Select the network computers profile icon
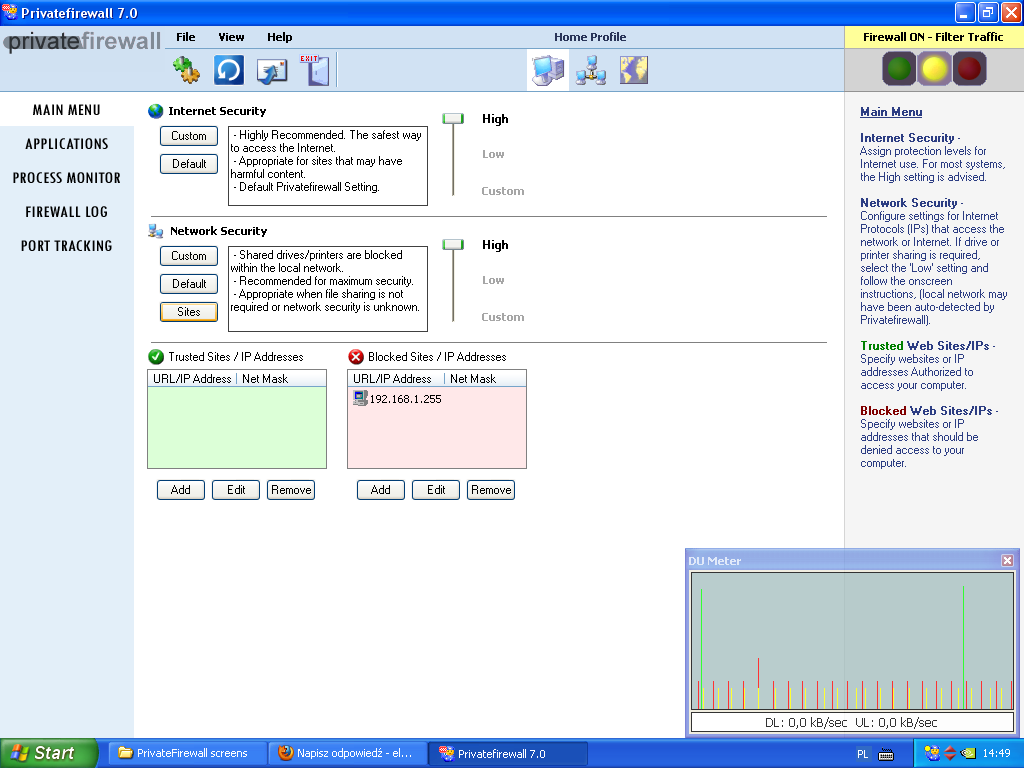The image size is (1024, 768). 591,71
